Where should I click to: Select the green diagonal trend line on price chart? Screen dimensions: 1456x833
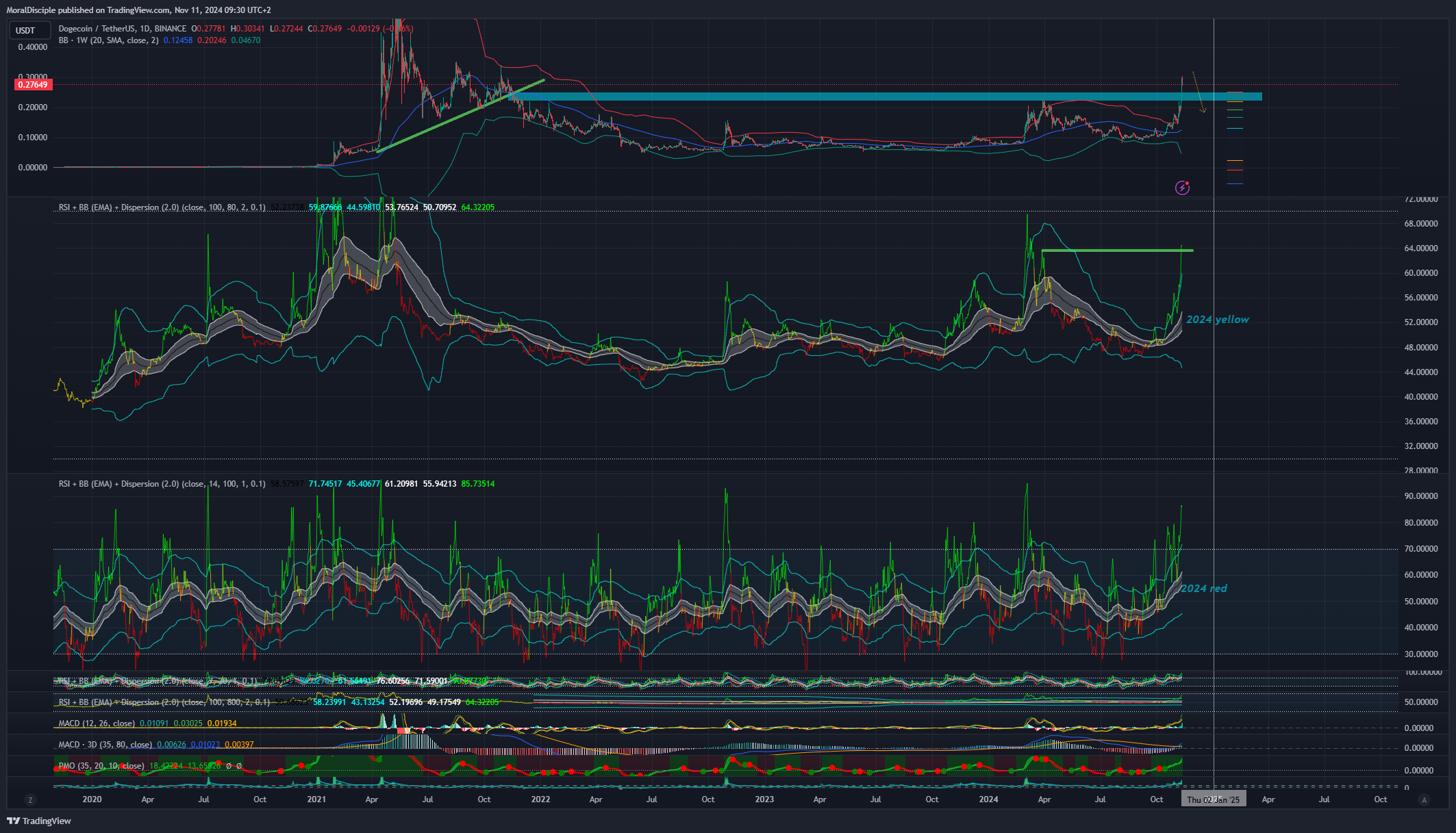tap(460, 116)
